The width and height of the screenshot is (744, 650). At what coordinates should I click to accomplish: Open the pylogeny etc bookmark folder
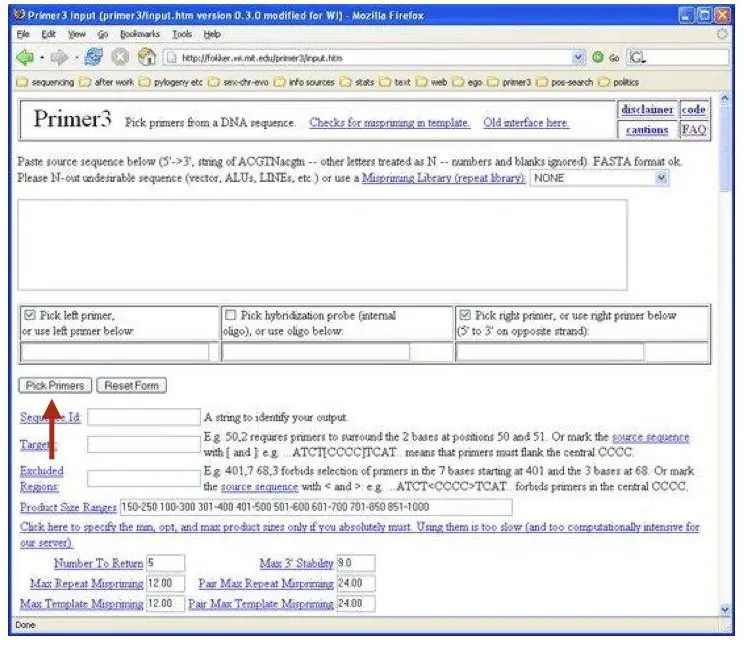coord(171,82)
